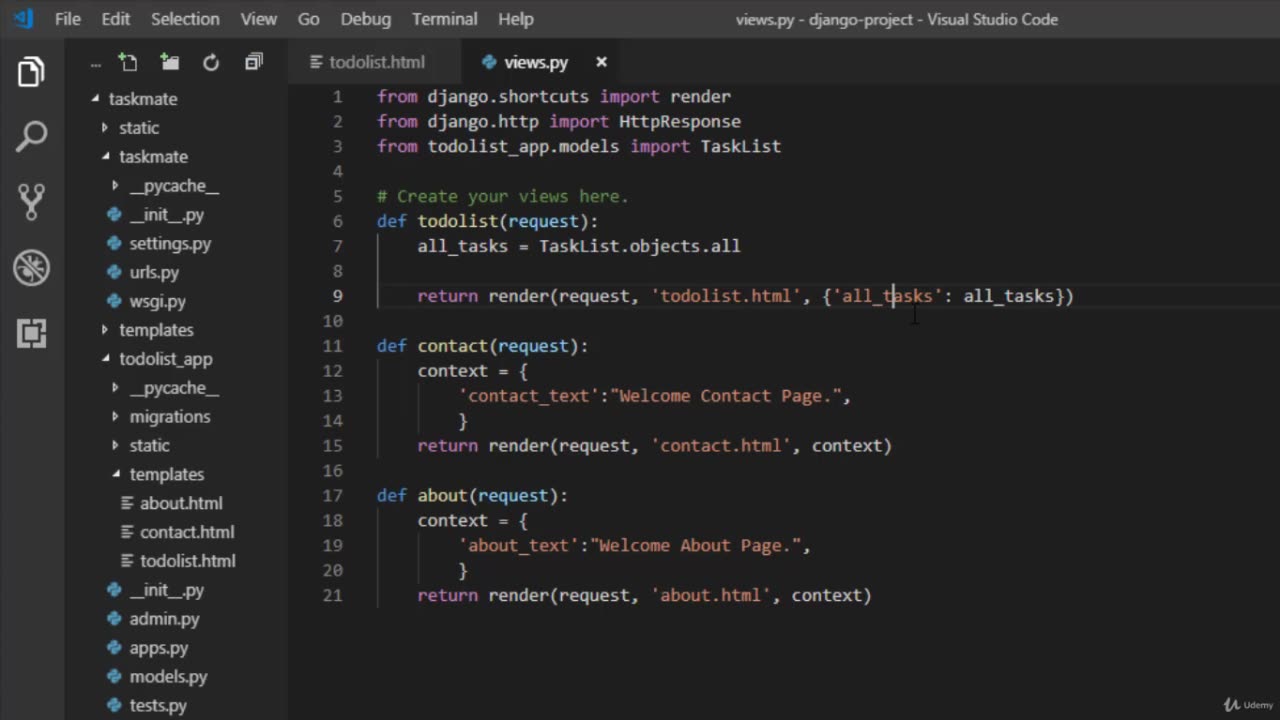Click HTML file icon beside about.html
The height and width of the screenshot is (720, 1280).
pos(126,503)
